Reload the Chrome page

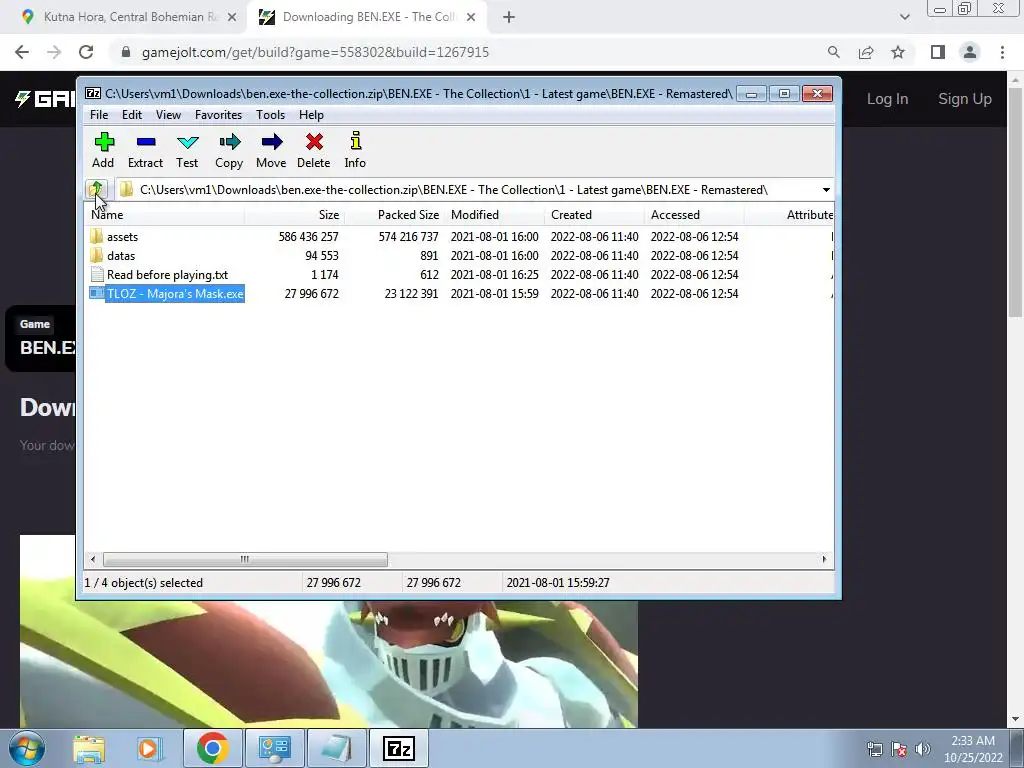pyautogui.click(x=86, y=52)
